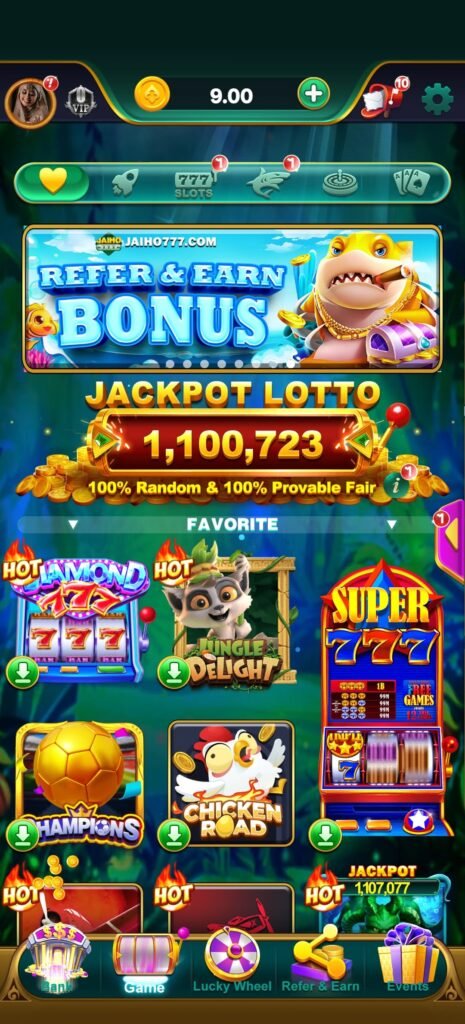465x1024 pixels.
Task: Open Jackpot Lotto info icon
Action: (394, 484)
